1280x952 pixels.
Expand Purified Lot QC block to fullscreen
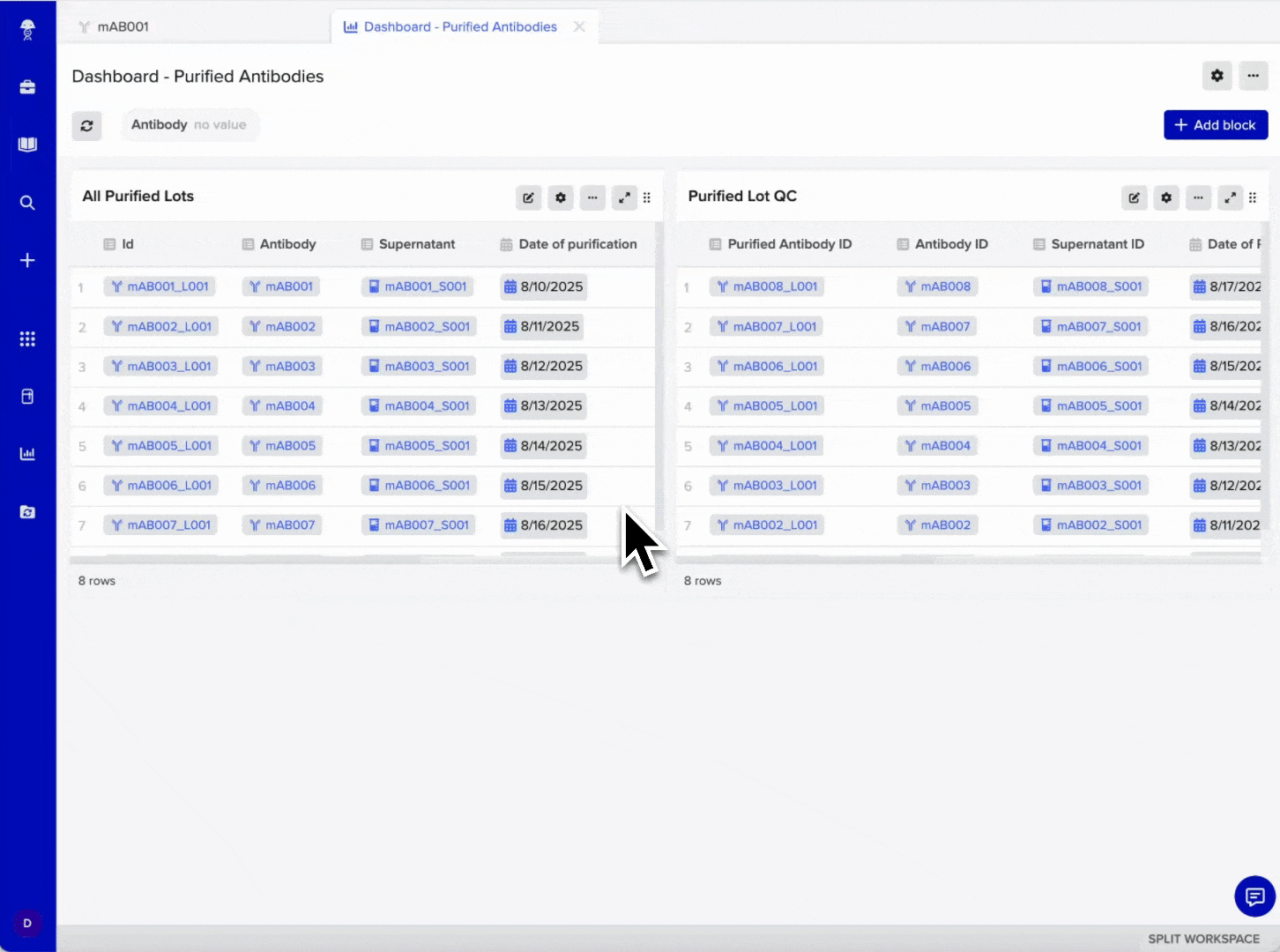[x=1230, y=197]
